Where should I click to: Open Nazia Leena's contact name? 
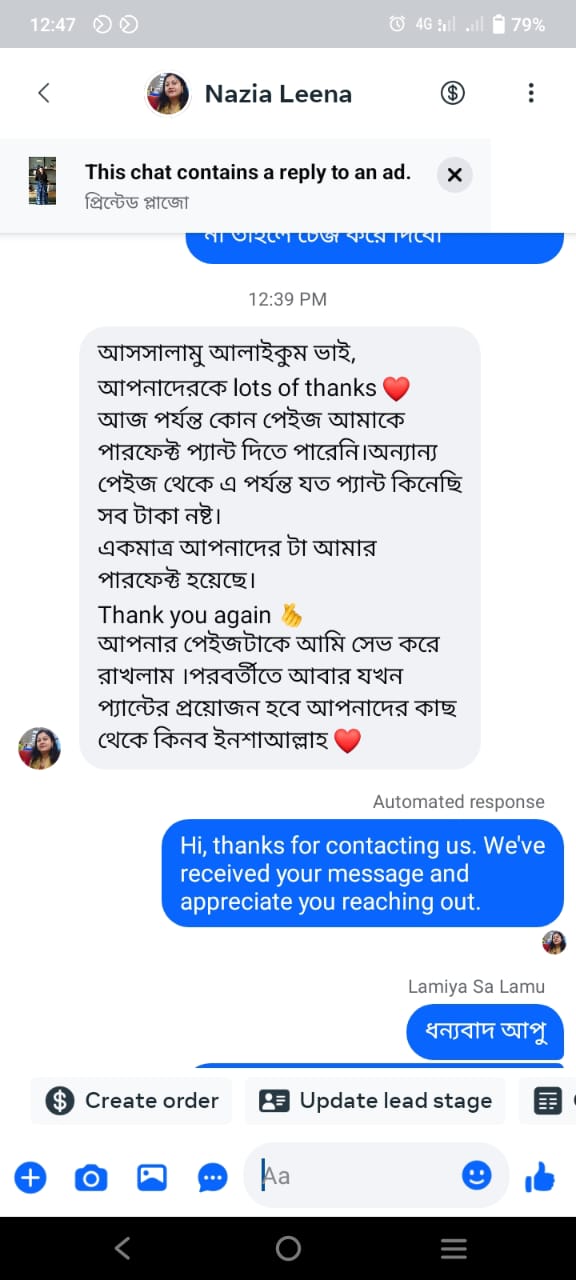pos(278,93)
